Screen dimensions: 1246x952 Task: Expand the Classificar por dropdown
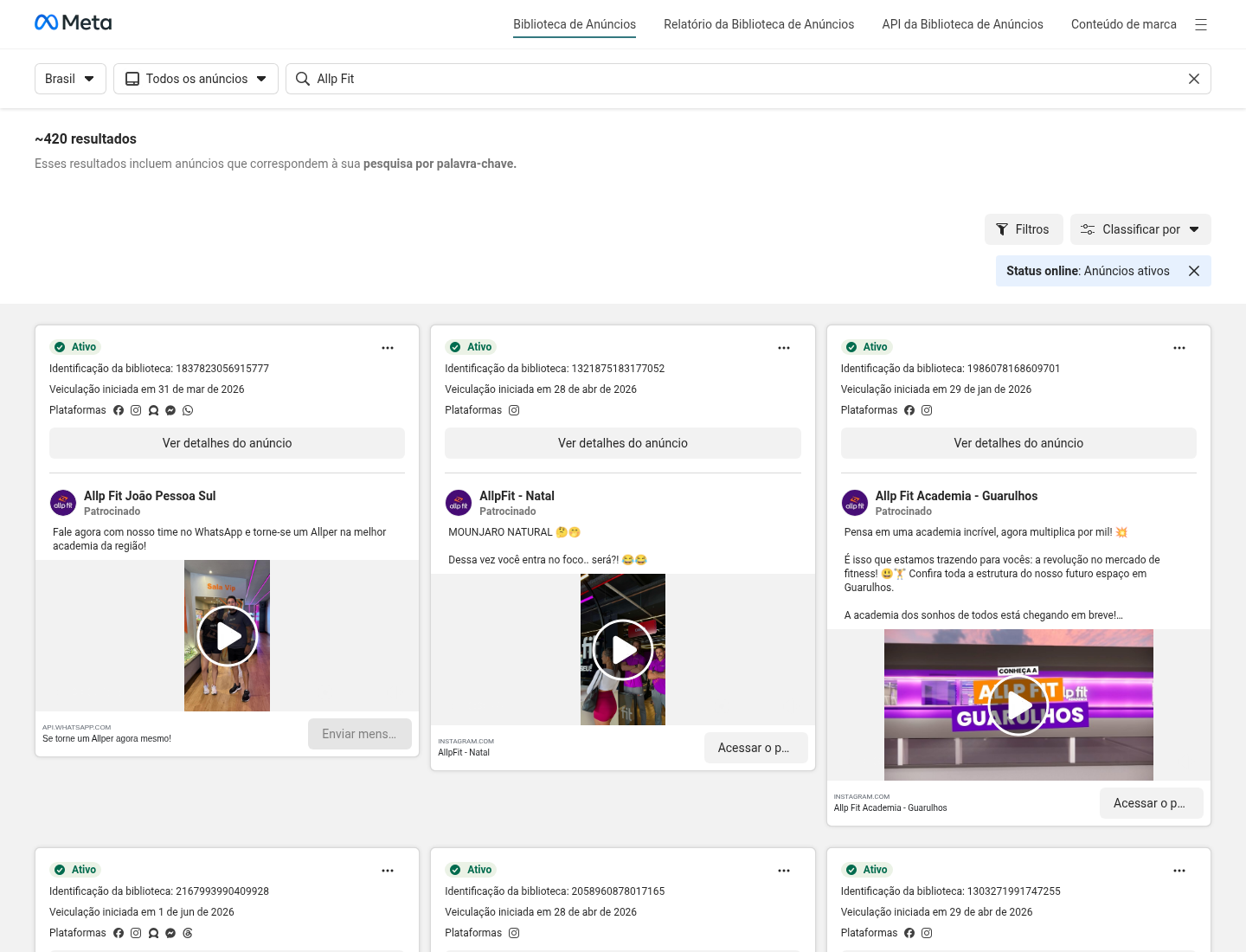tap(1140, 229)
